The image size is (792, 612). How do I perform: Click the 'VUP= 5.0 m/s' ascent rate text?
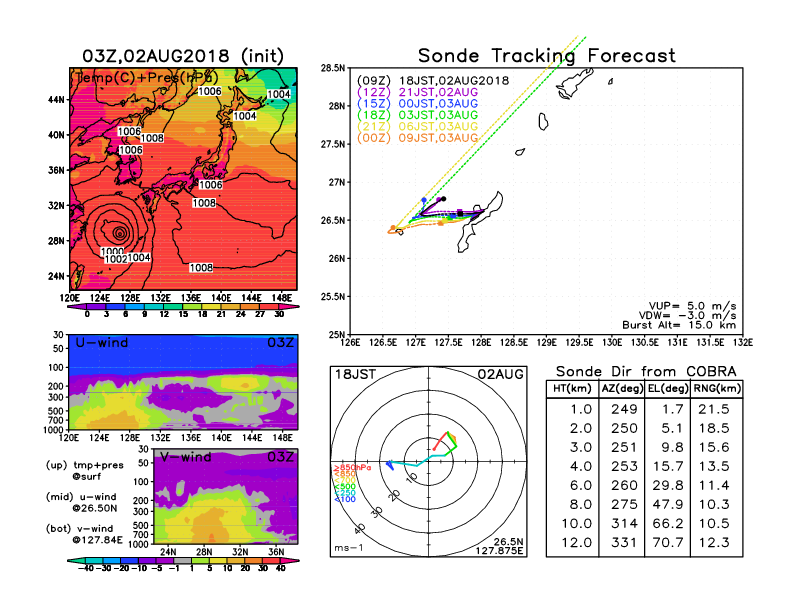(692, 306)
